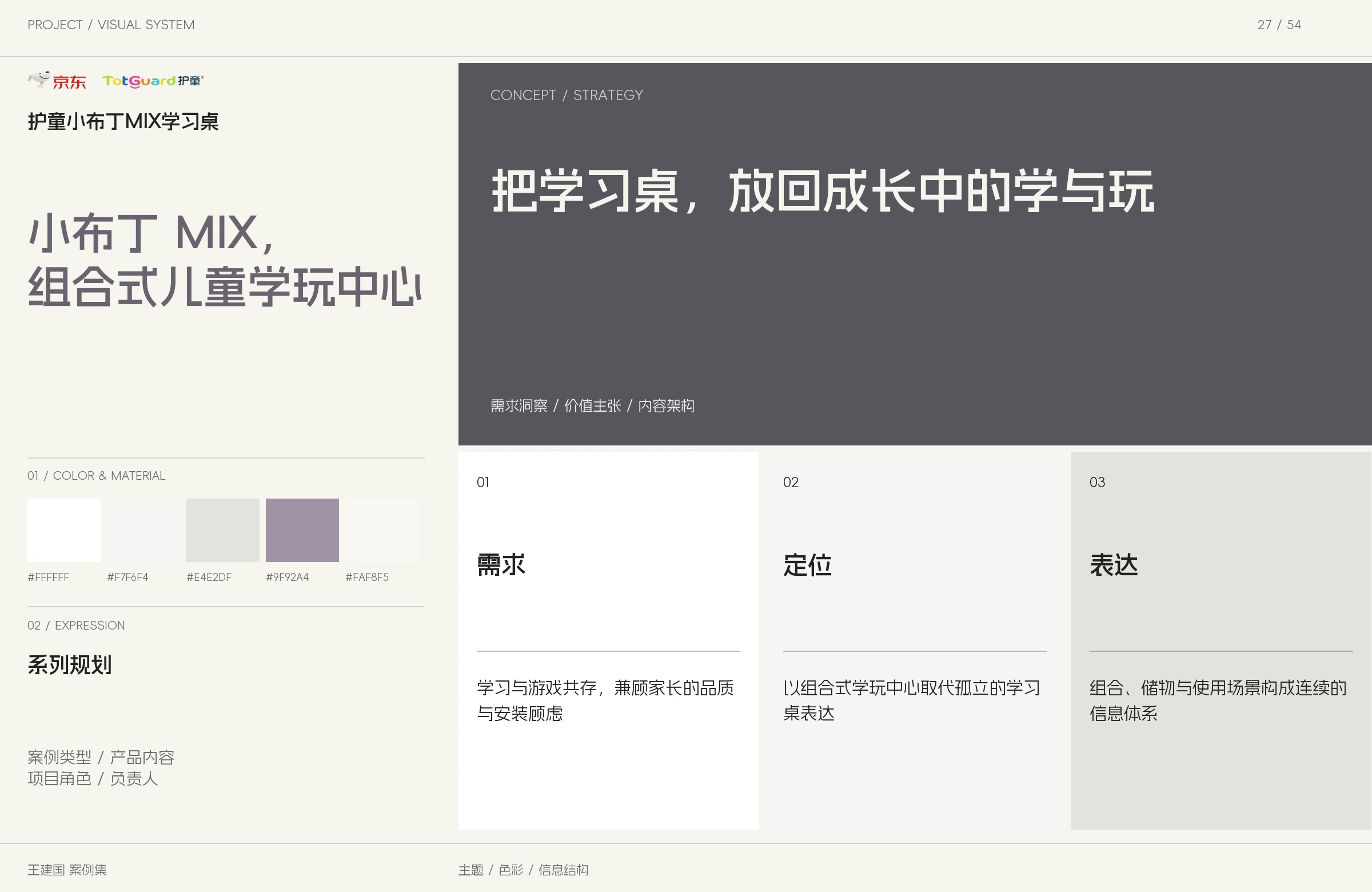This screenshot has height=892, width=1372.
Task: Click the title 护童小布丁MIX学习桌
Action: coord(123,122)
